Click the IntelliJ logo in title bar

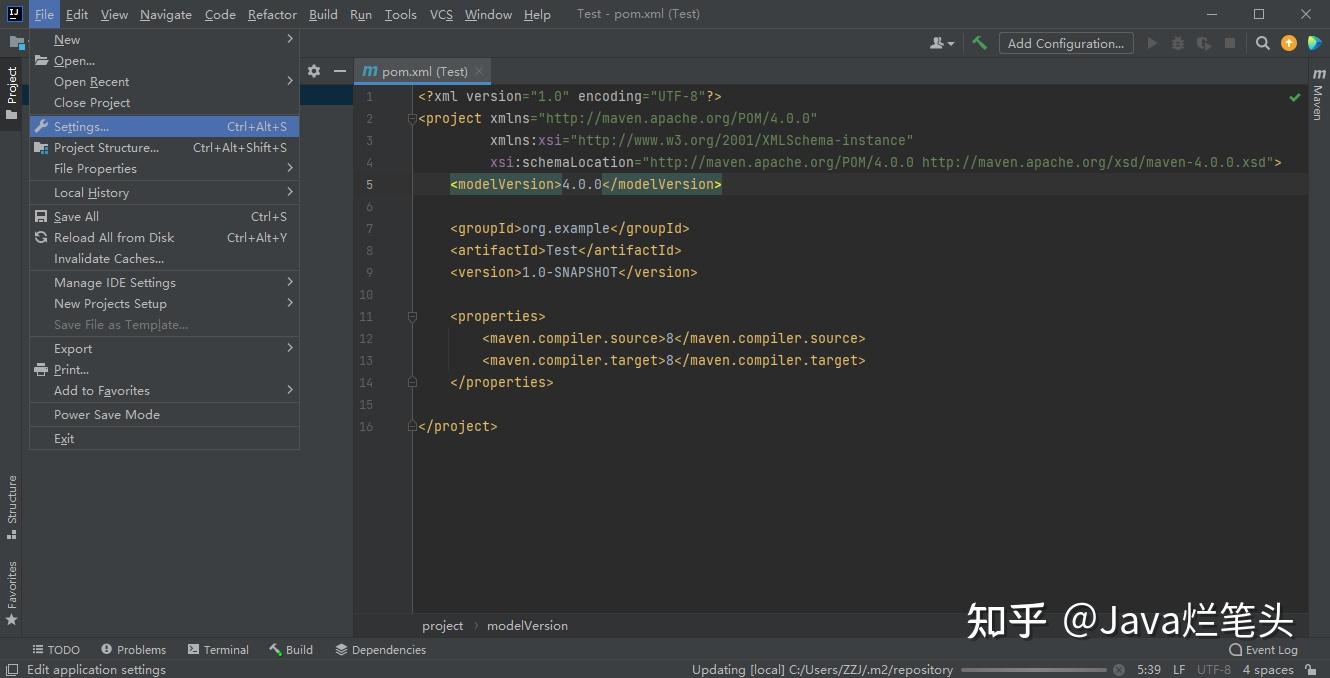tap(14, 14)
